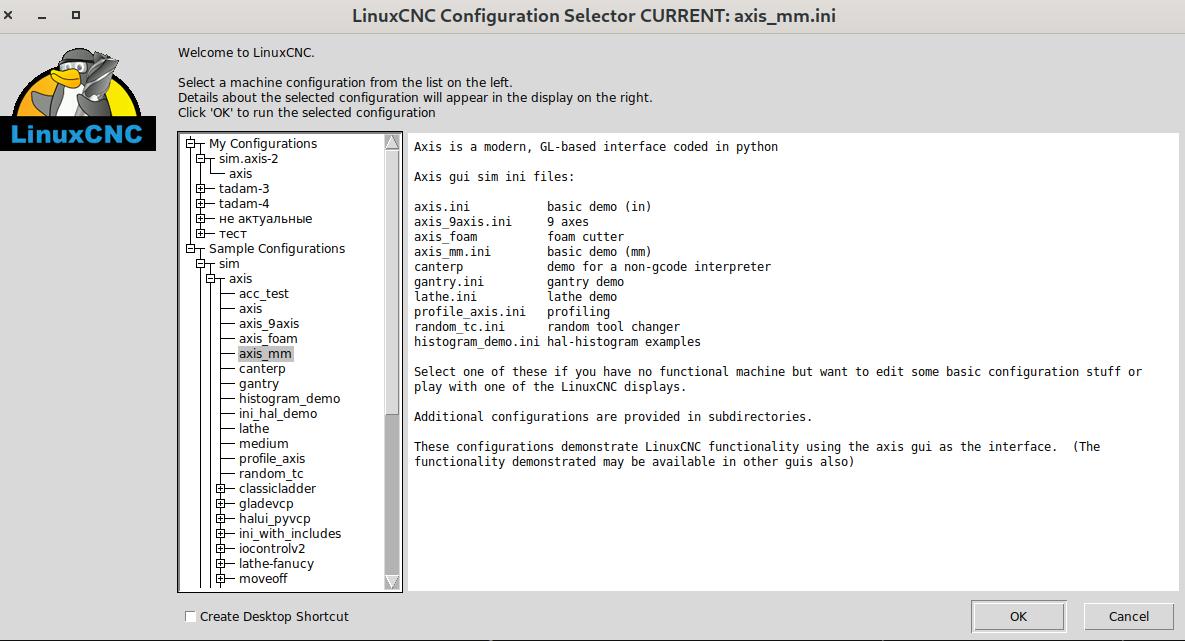
Task: Select the profile_axis configuration
Action: tap(271, 459)
